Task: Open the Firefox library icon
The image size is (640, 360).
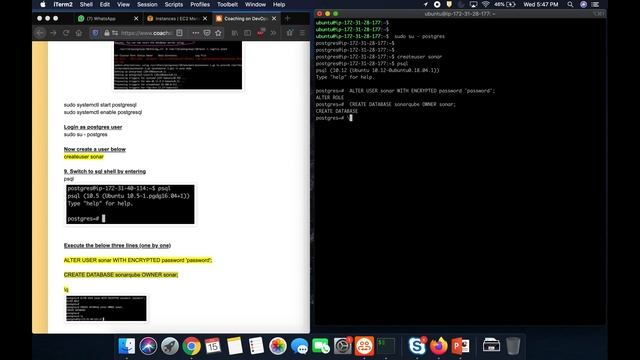Action: pyautogui.click(x=235, y=33)
